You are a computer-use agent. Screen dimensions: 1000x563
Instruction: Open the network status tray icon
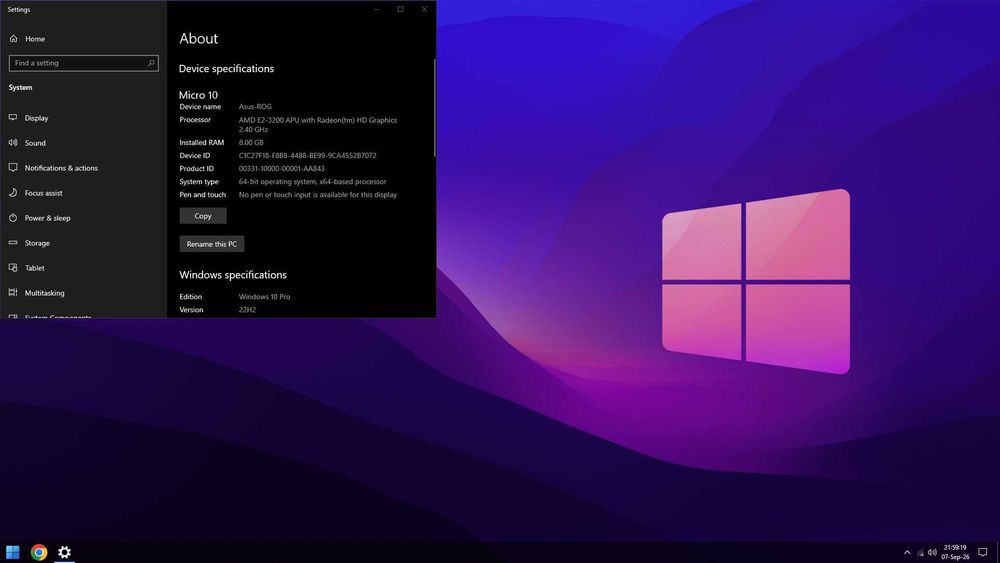click(920, 553)
